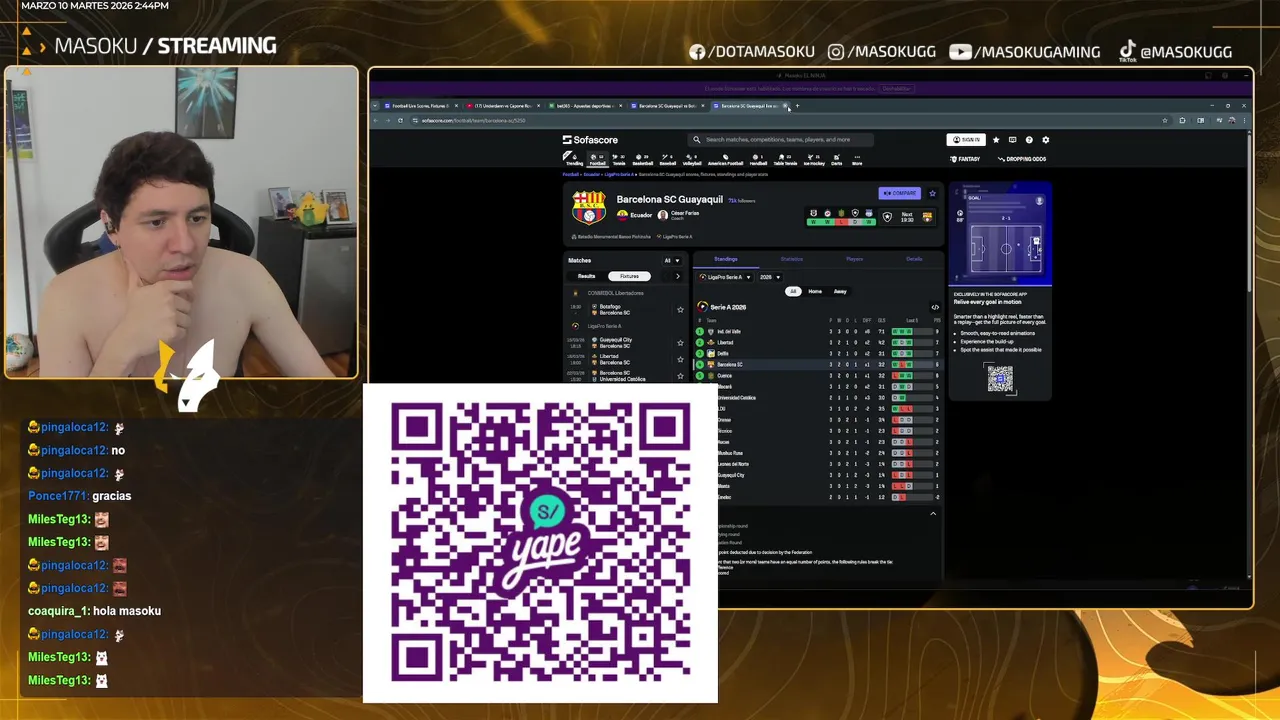Switch to the Details tab
Screen dimensions: 1280x720
(914, 259)
